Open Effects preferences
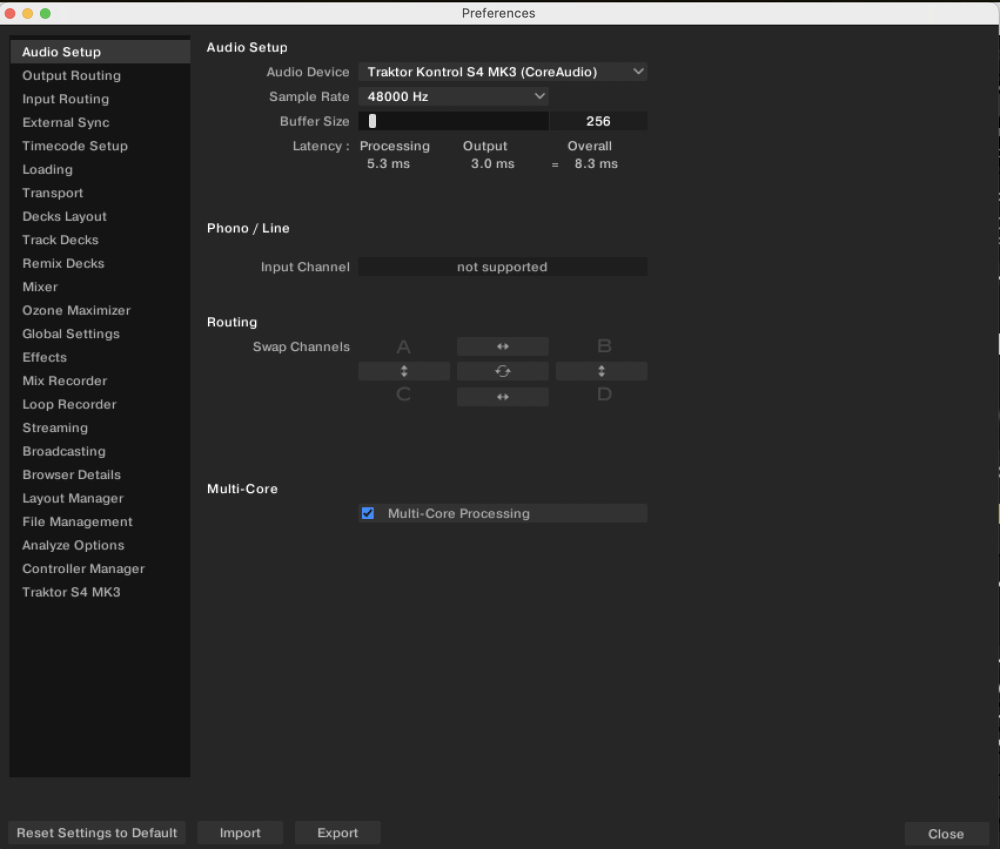The width and height of the screenshot is (1000, 849). (x=100, y=357)
